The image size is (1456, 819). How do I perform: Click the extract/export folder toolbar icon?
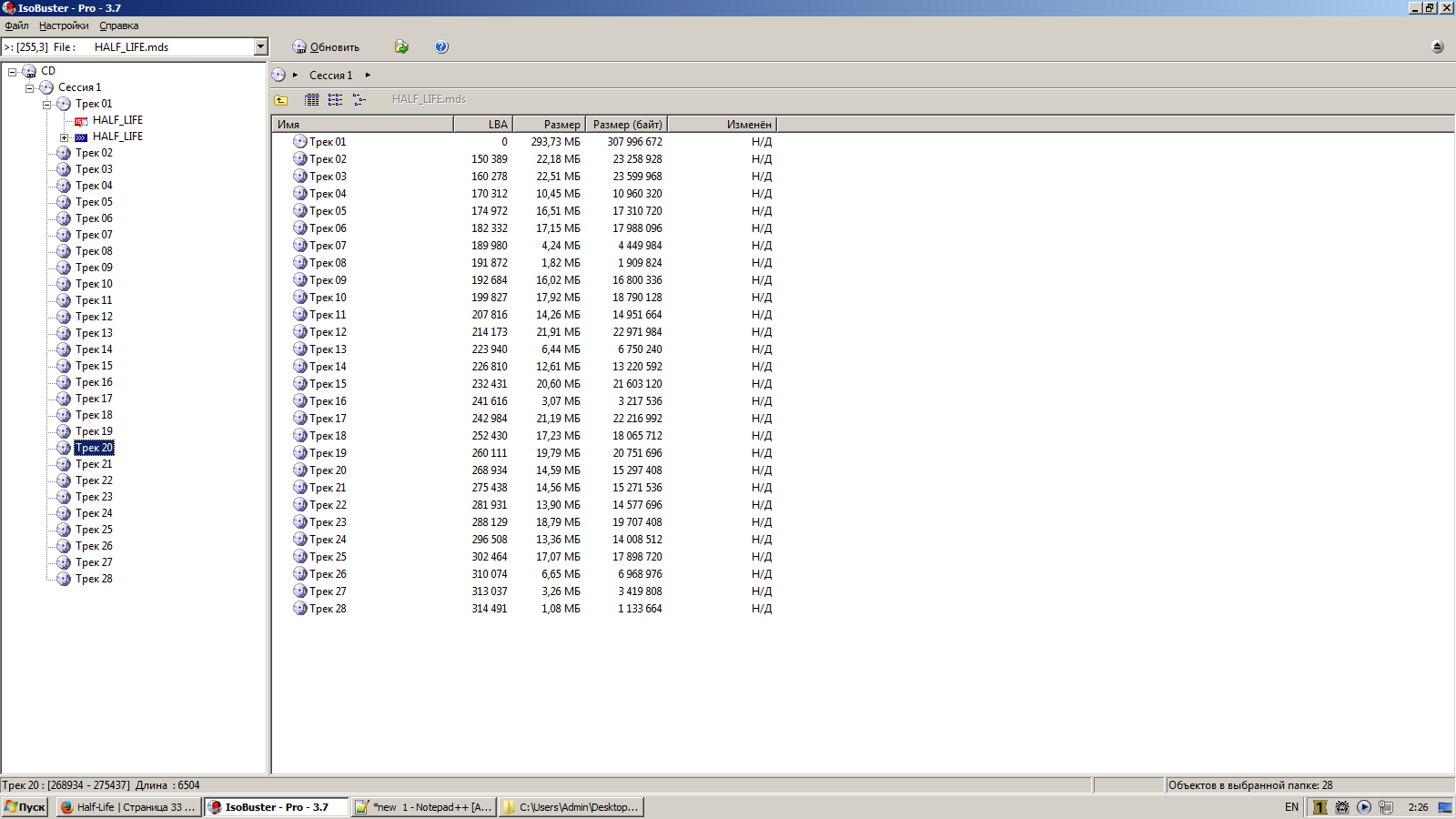tap(401, 47)
